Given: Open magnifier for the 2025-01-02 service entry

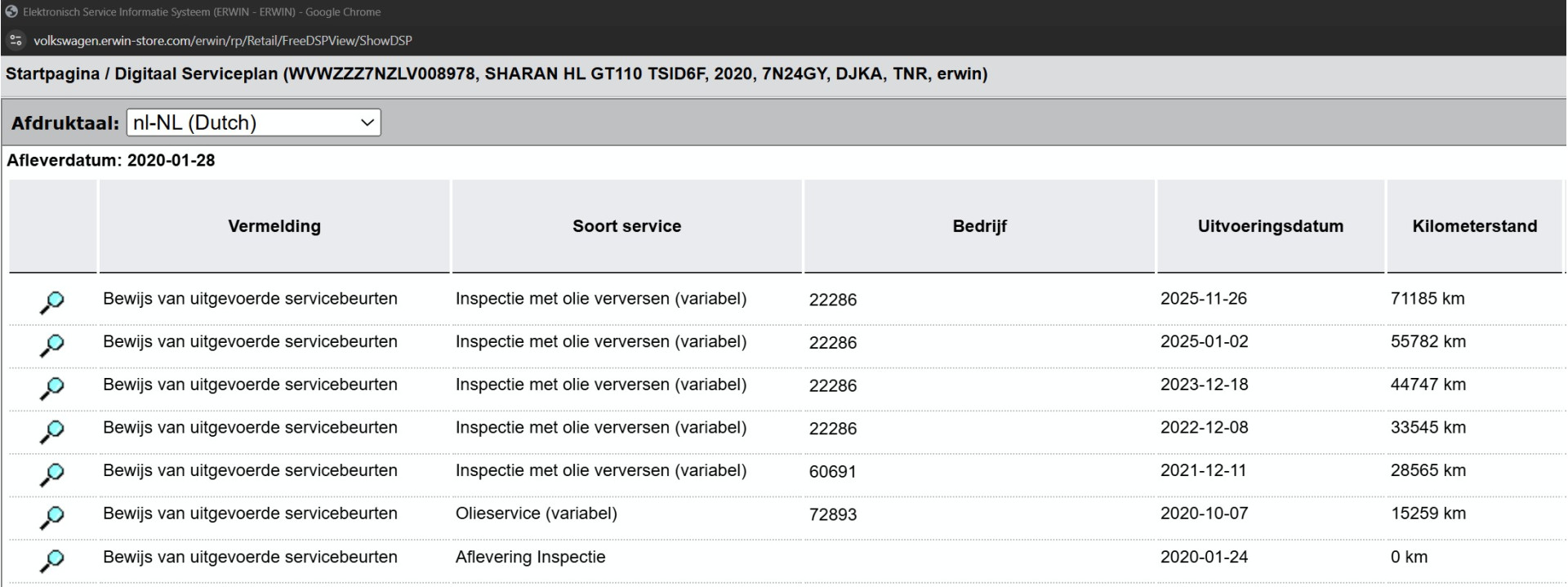Looking at the screenshot, I should pos(51,345).
